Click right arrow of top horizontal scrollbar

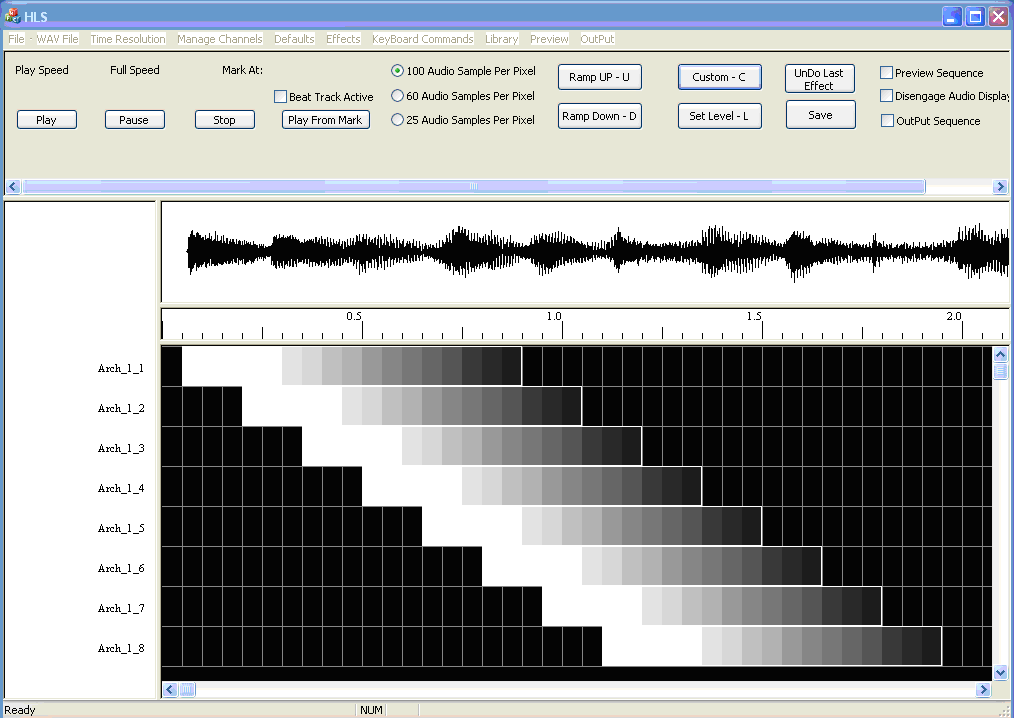1000,187
